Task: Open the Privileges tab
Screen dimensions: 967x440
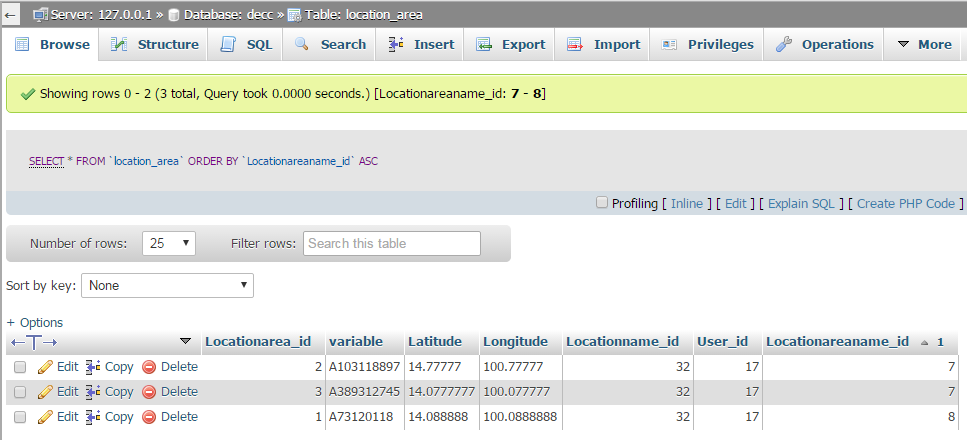Action: tap(707, 44)
